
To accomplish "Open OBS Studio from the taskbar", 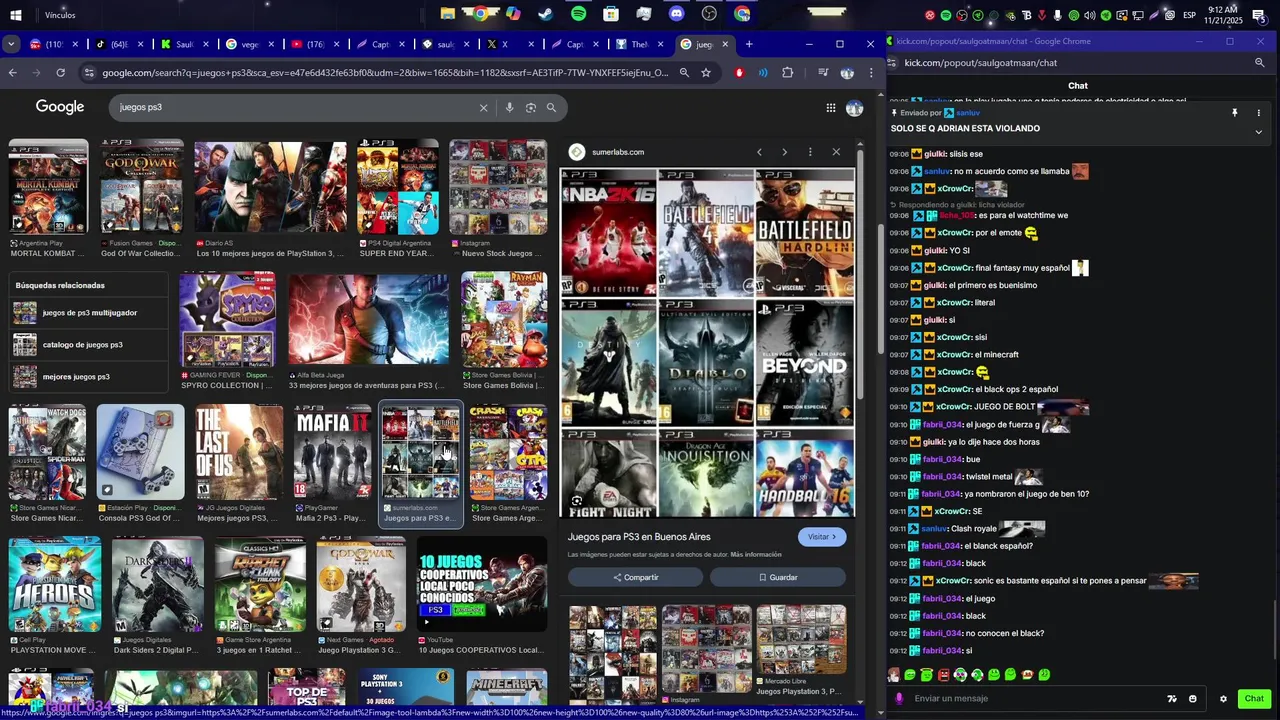I will click(710, 14).
